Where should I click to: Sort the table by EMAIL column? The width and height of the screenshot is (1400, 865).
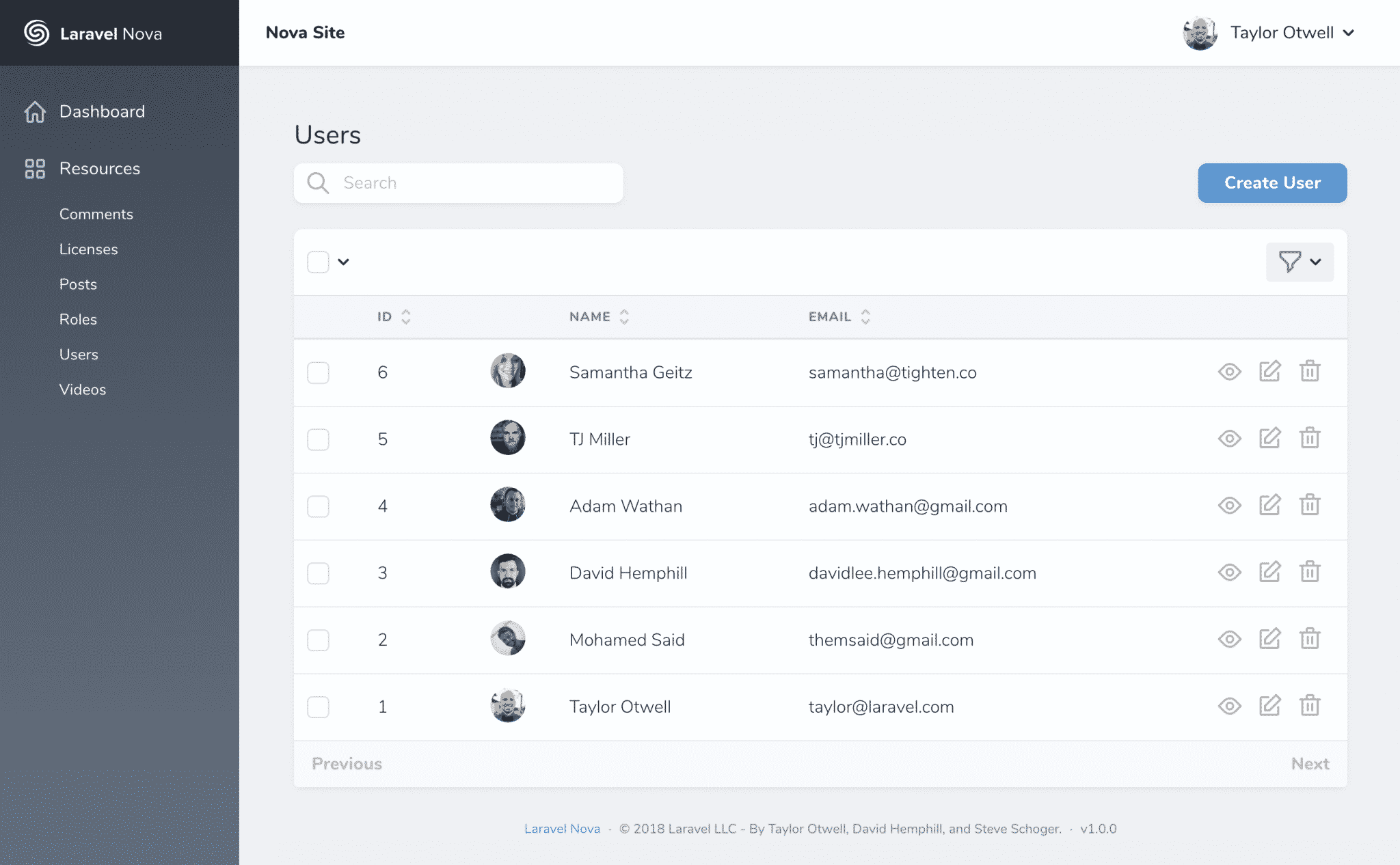click(839, 316)
